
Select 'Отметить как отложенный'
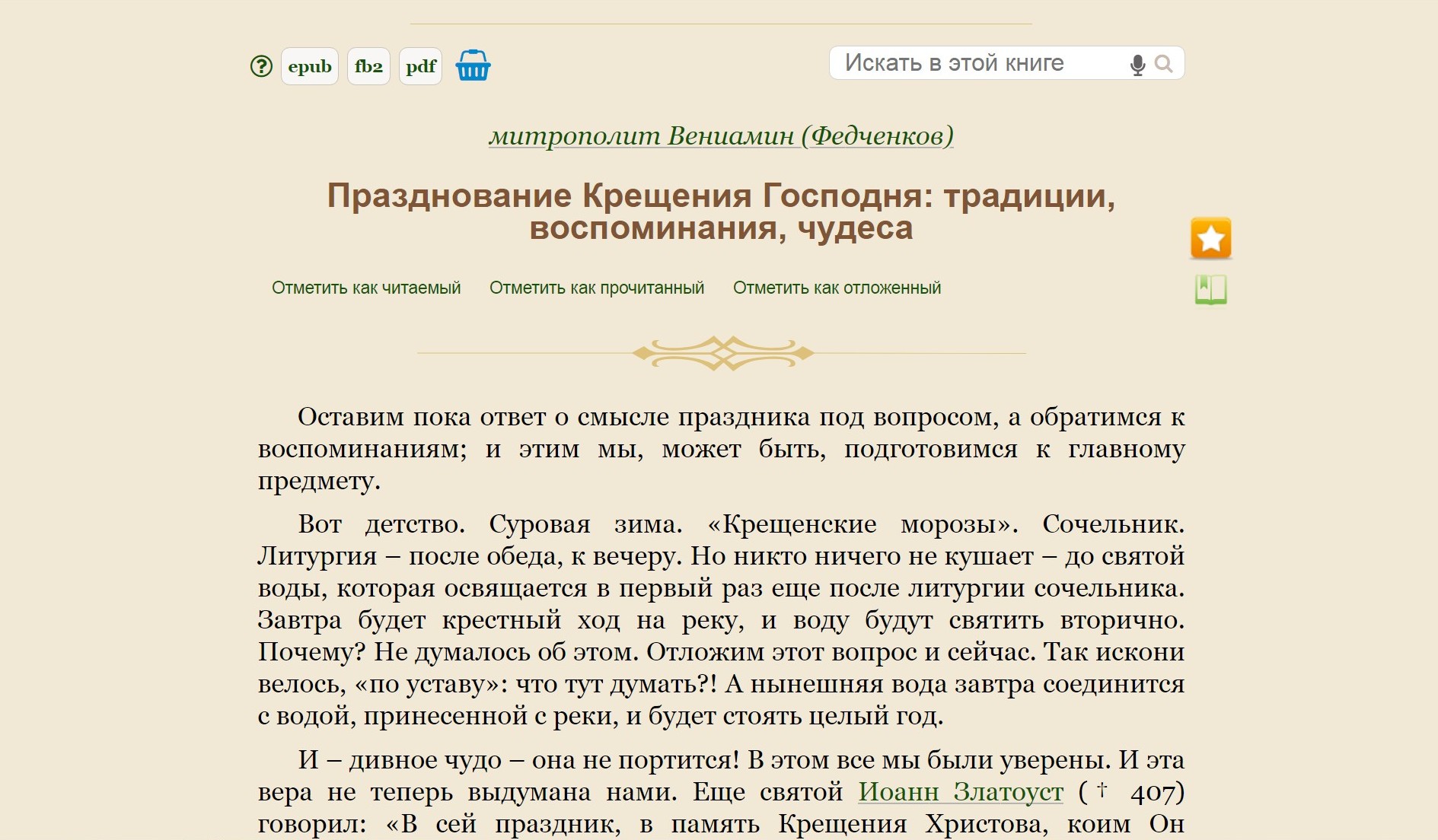[x=837, y=288]
